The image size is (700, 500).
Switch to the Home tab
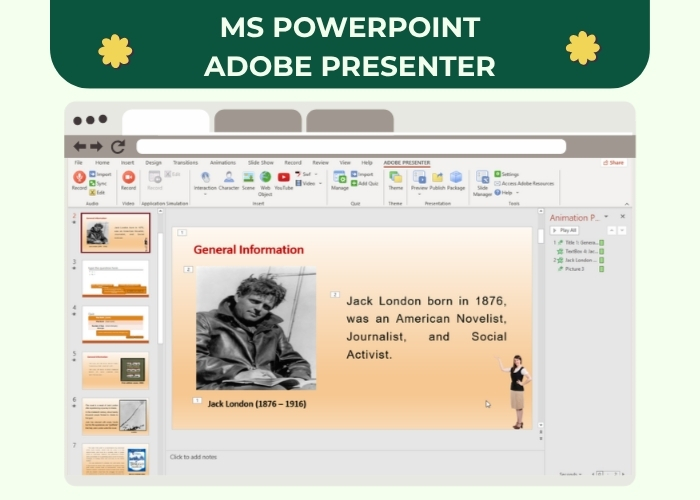pyautogui.click(x=102, y=162)
